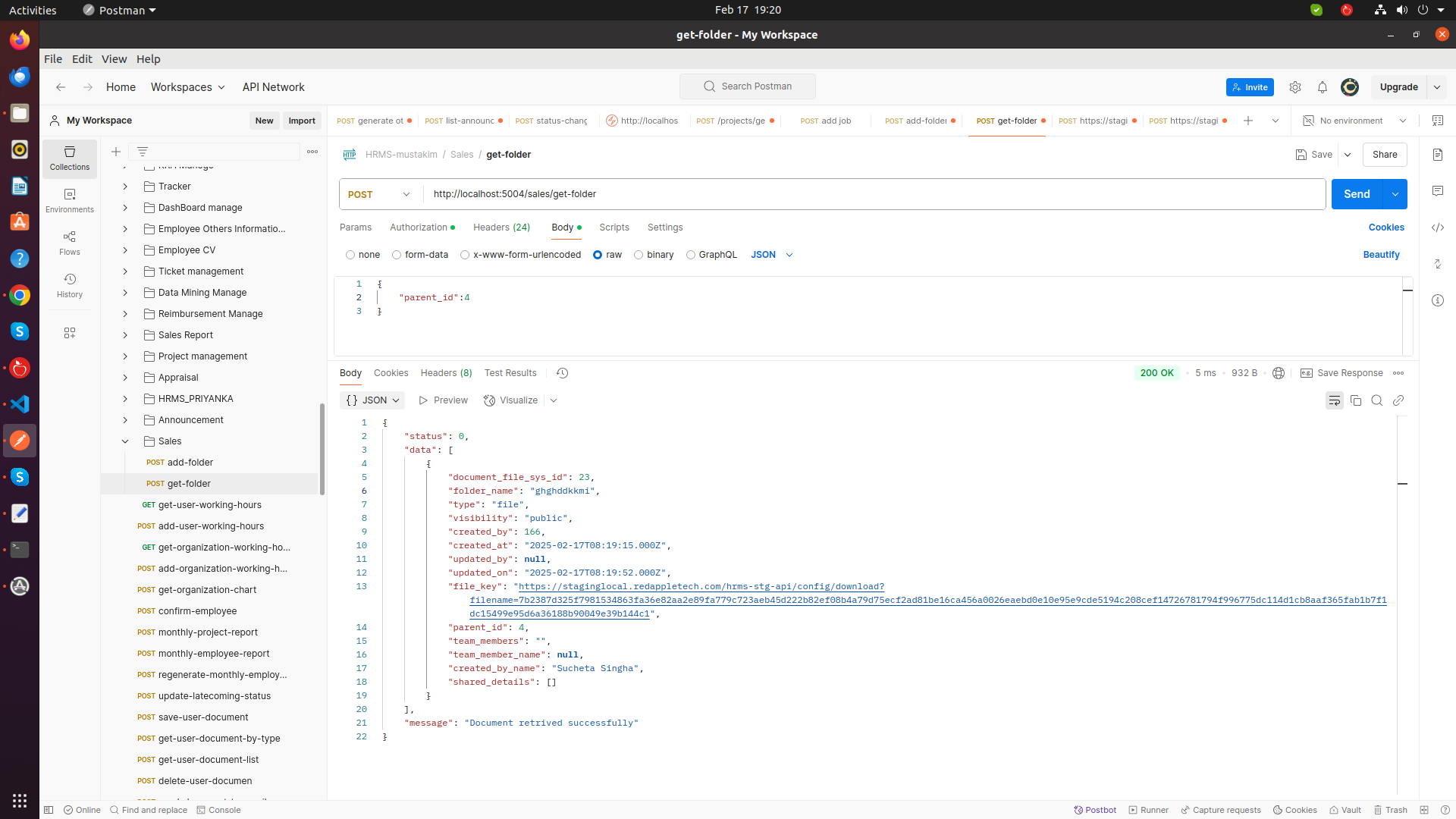Open the JSON body format dropdown
The image size is (1456, 819).
[x=772, y=255]
